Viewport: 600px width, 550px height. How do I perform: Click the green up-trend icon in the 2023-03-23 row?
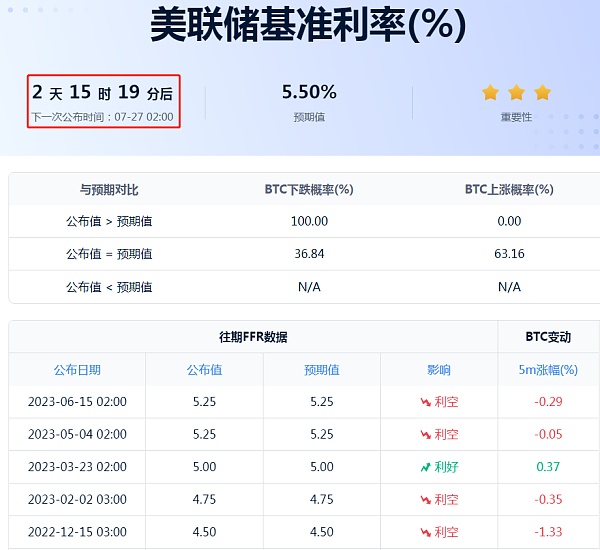(x=426, y=467)
